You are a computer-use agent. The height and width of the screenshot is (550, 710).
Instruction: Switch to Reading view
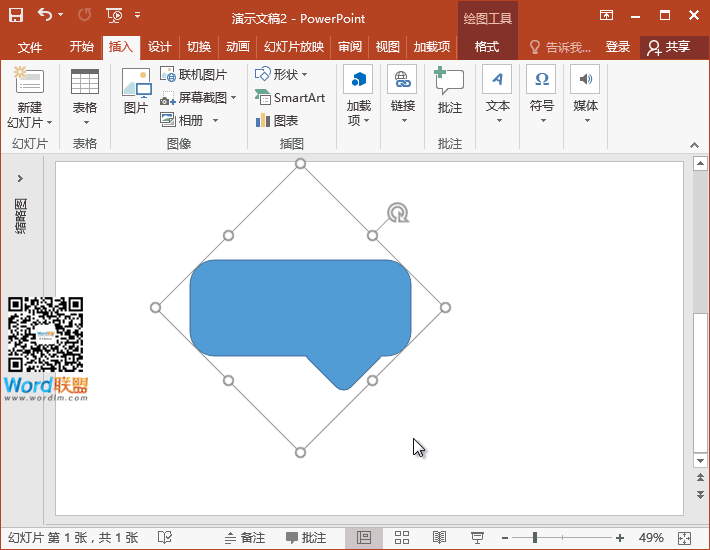click(439, 537)
